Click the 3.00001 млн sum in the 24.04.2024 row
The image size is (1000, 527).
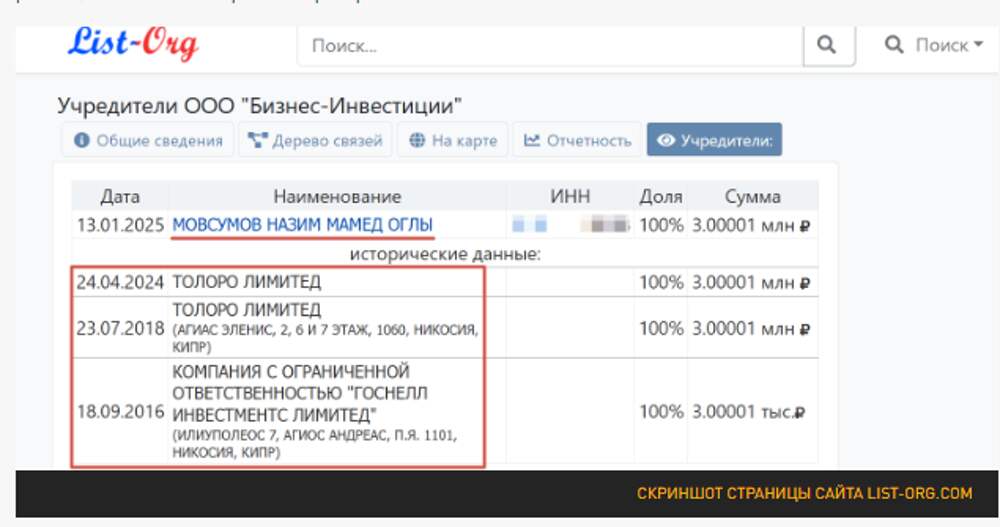[x=751, y=282]
